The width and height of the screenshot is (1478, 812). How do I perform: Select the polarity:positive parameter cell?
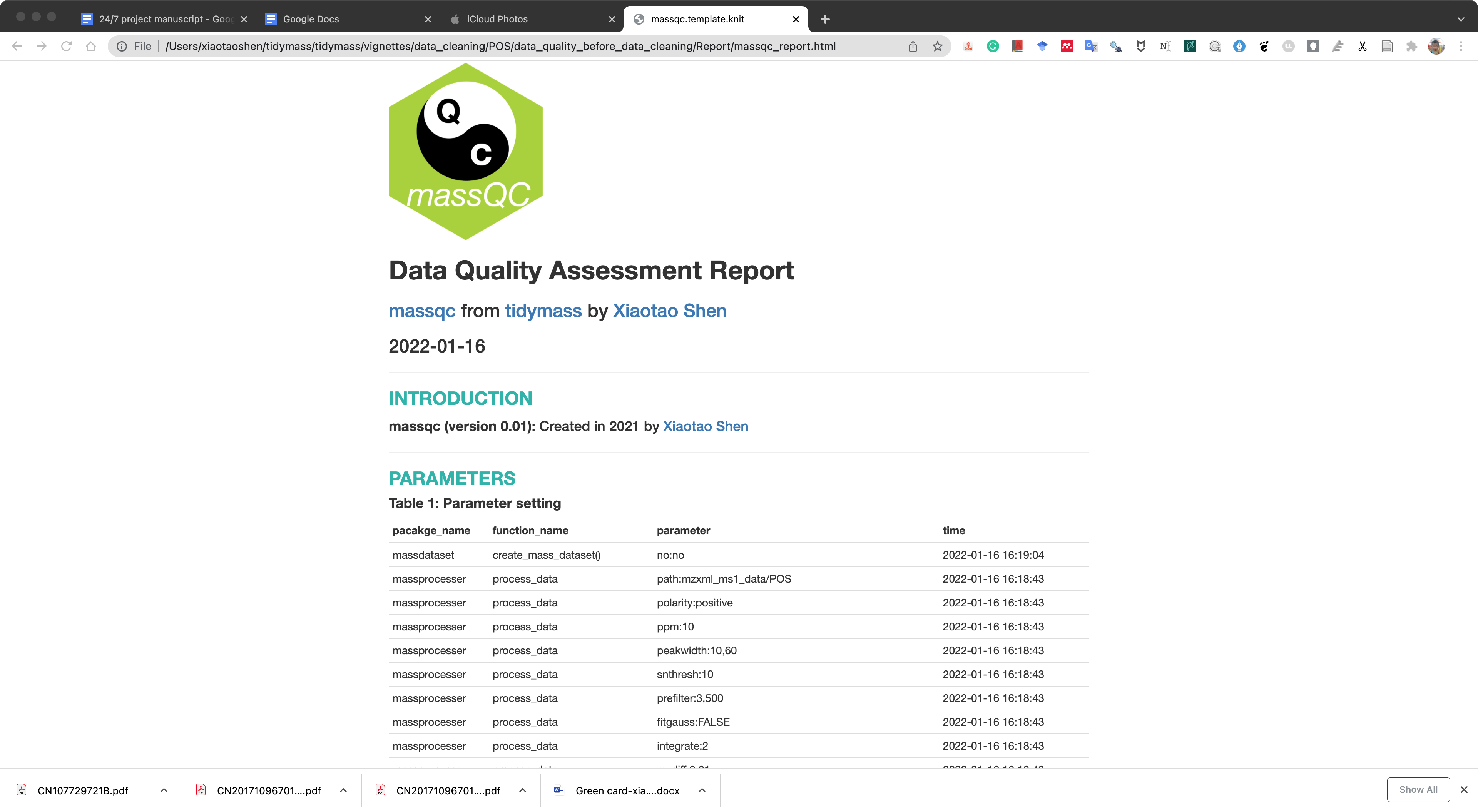click(x=694, y=603)
